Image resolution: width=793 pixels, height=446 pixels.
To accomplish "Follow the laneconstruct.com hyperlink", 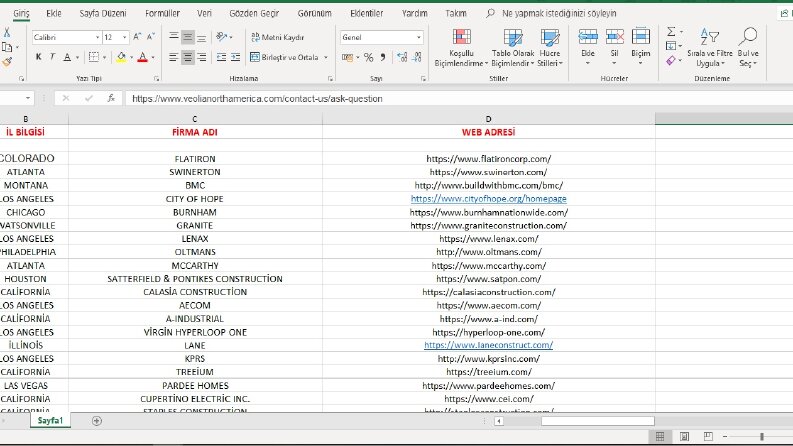I will click(x=489, y=345).
